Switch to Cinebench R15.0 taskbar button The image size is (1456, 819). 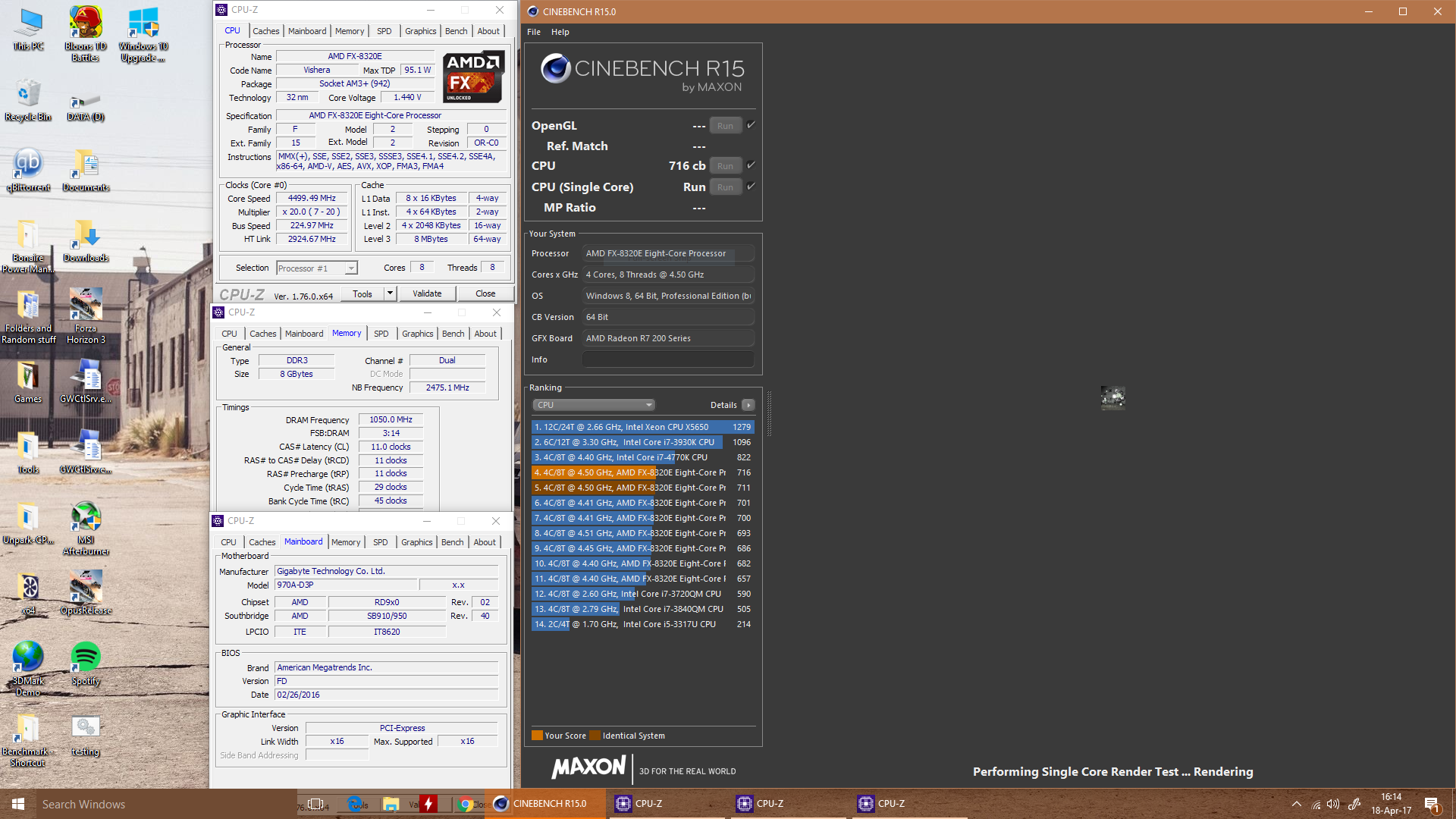tap(544, 804)
